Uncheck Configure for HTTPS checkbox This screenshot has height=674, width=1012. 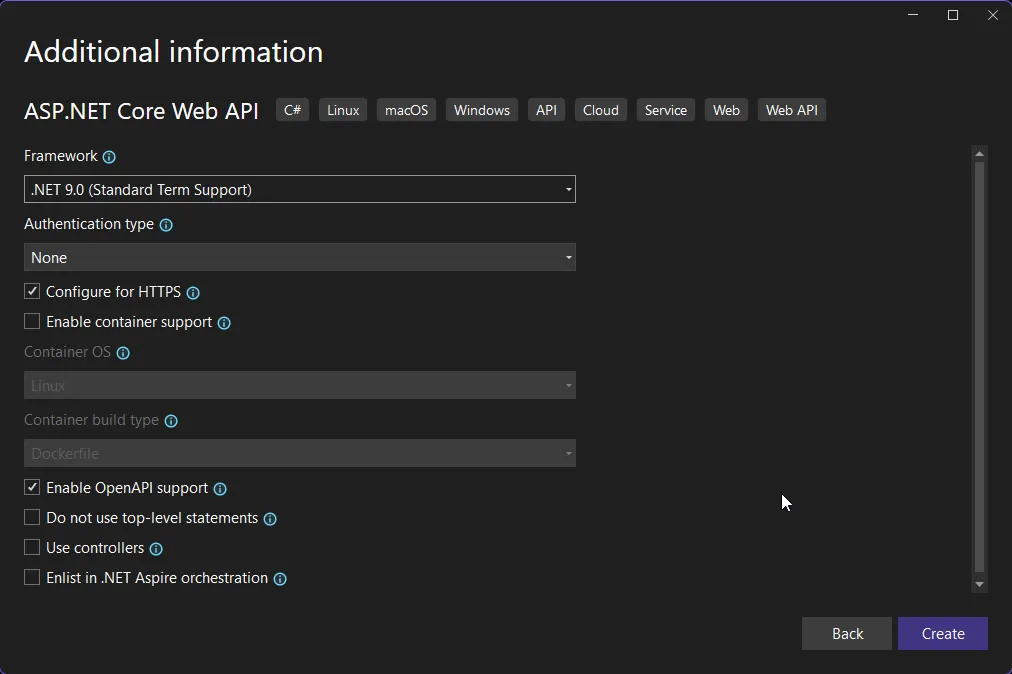click(32, 292)
